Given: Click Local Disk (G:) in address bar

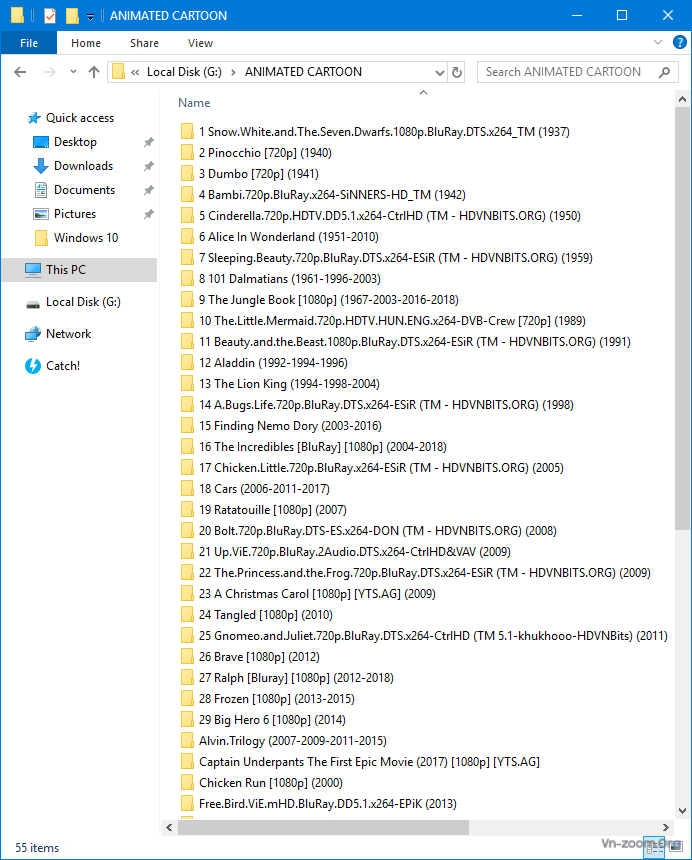Looking at the screenshot, I should pyautogui.click(x=184, y=72).
